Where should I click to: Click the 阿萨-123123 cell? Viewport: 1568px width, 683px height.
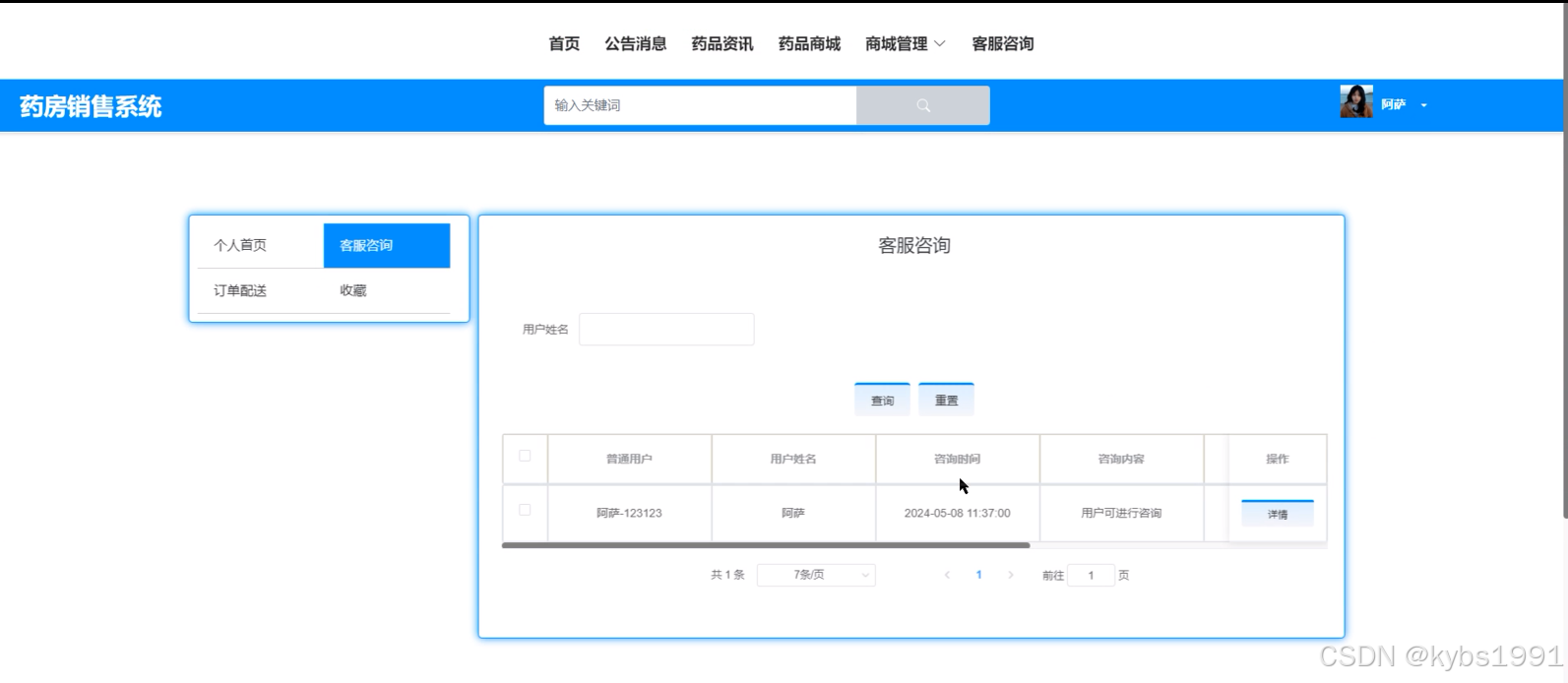coord(629,513)
